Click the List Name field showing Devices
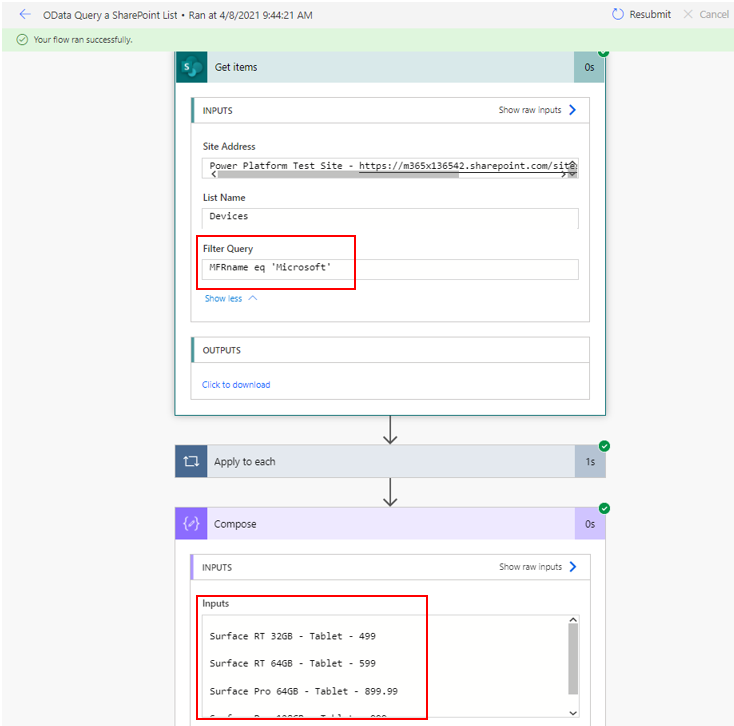734x726 pixels. coord(390,218)
